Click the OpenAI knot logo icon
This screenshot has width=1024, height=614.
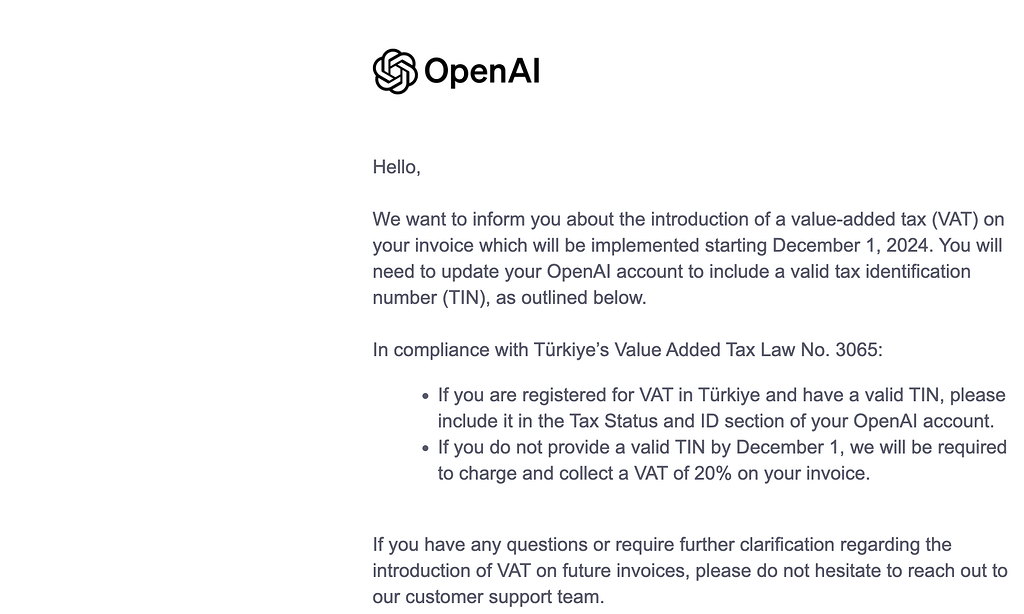(394, 71)
